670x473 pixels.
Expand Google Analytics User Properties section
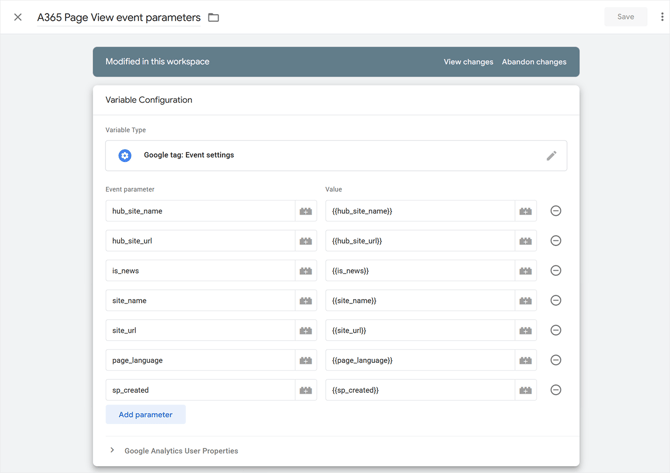point(112,450)
